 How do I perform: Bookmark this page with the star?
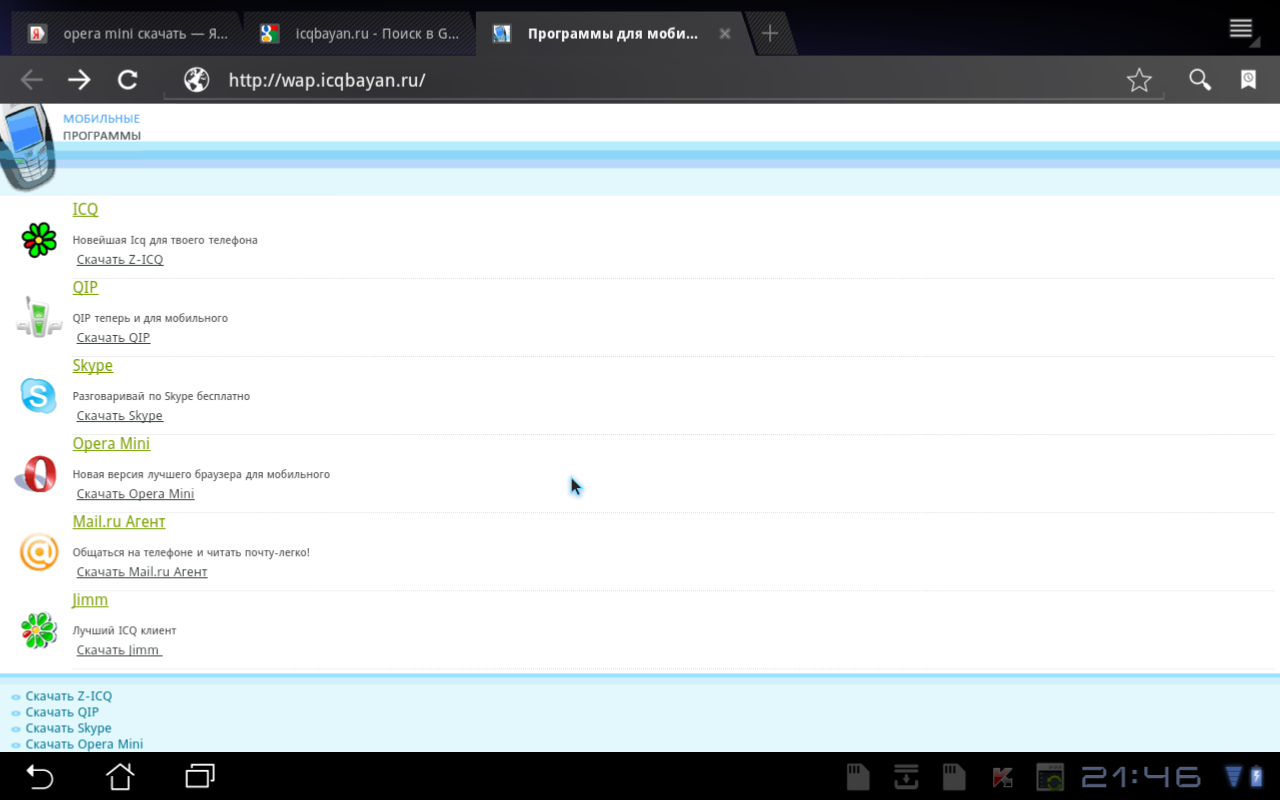click(x=1139, y=80)
